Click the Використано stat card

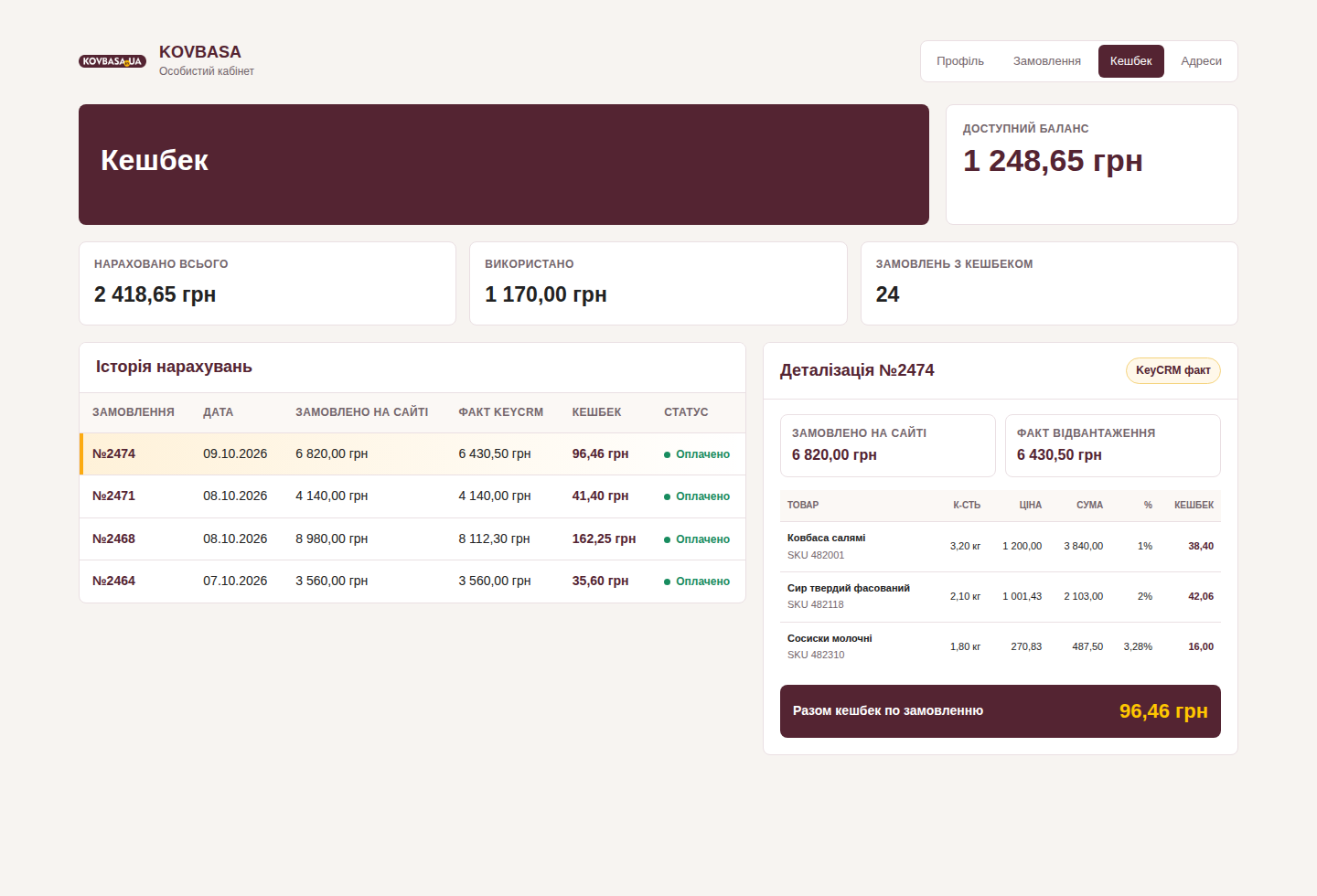658,283
